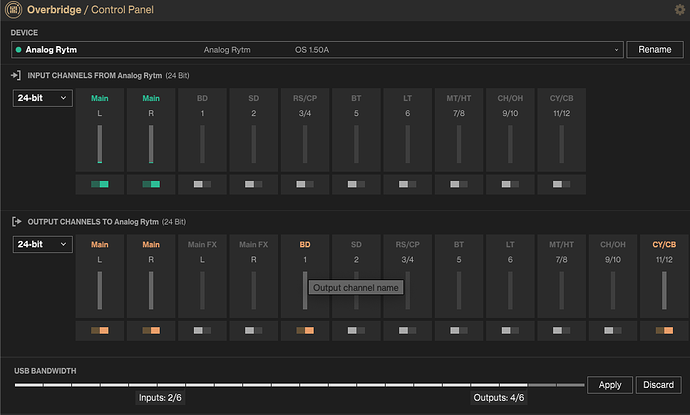Screen dimensions: 690x415
Task: Enable output CH/OH 9/10 channel switch
Action: pos(613,331)
